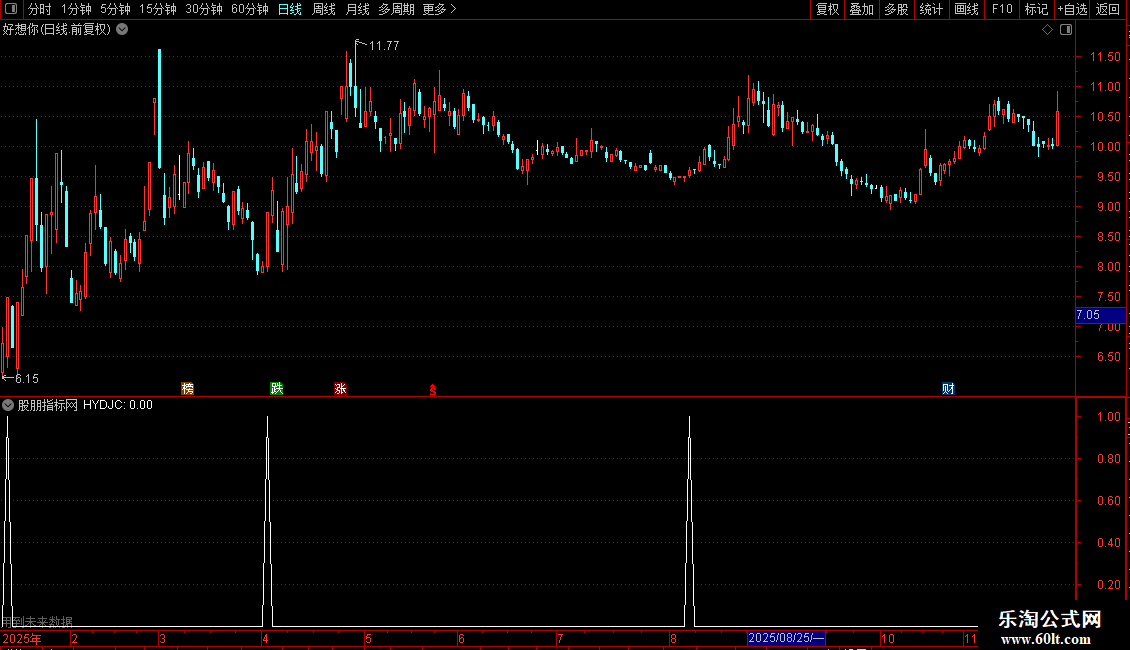Viewport: 1130px width, 650px height.
Task: Add stock with +自选
Action: (1072, 9)
